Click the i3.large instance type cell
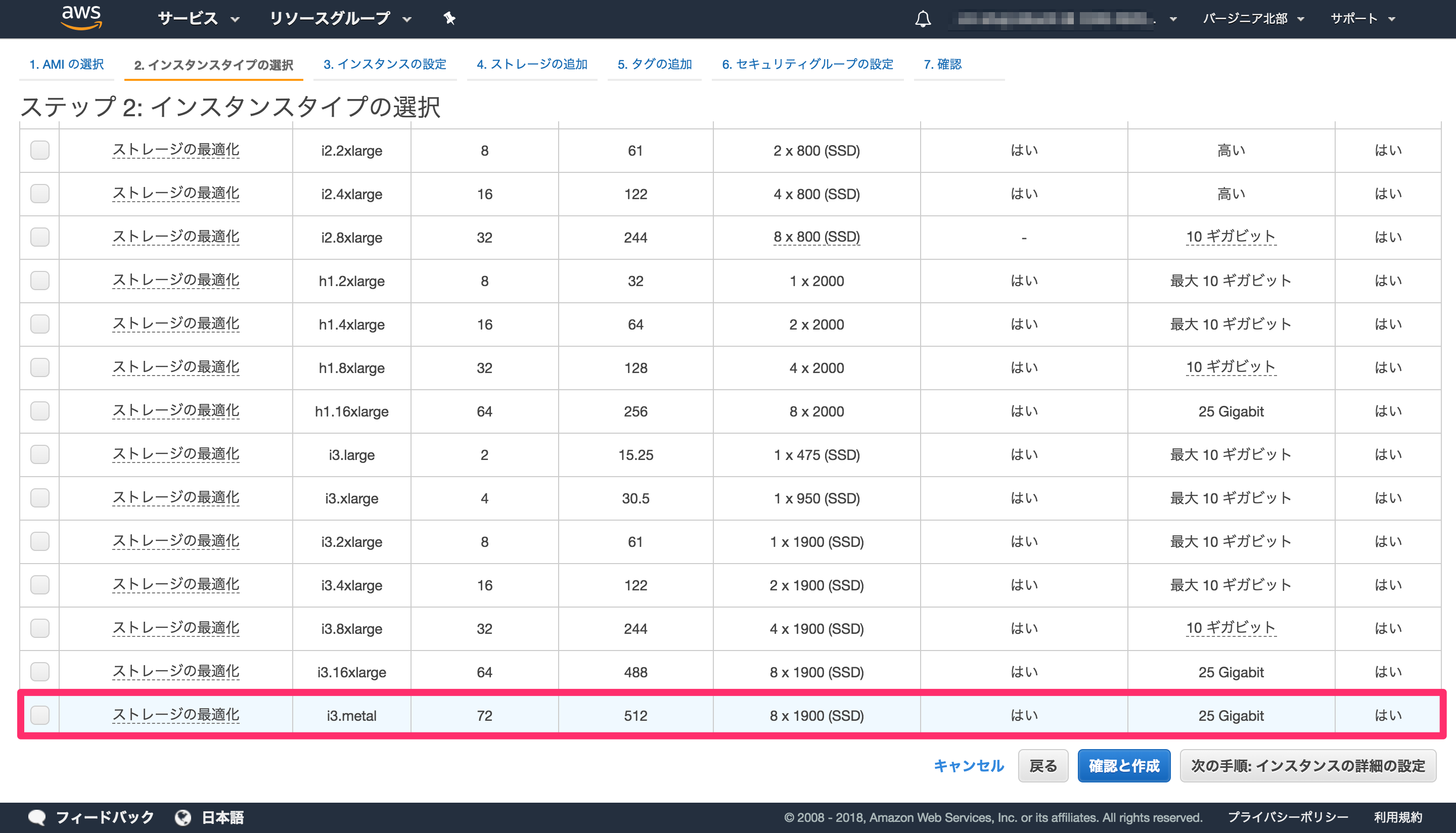1456x833 pixels. pyautogui.click(x=351, y=455)
